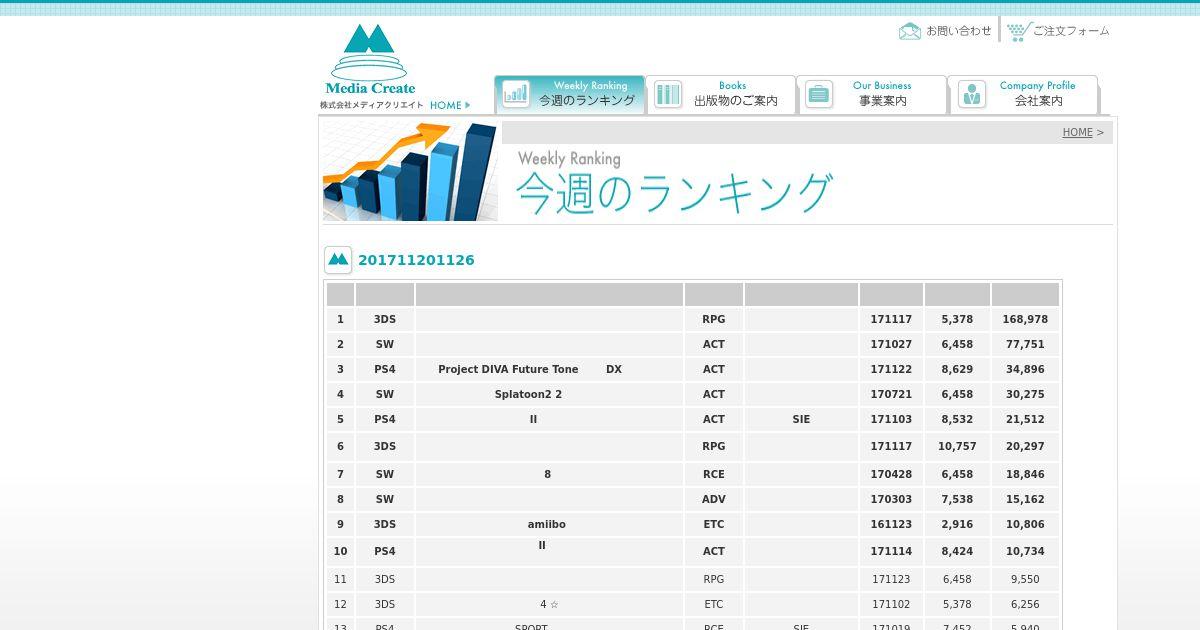The width and height of the screenshot is (1200, 630).
Task: Click sales figure 9,550
Action: (x=1025, y=579)
